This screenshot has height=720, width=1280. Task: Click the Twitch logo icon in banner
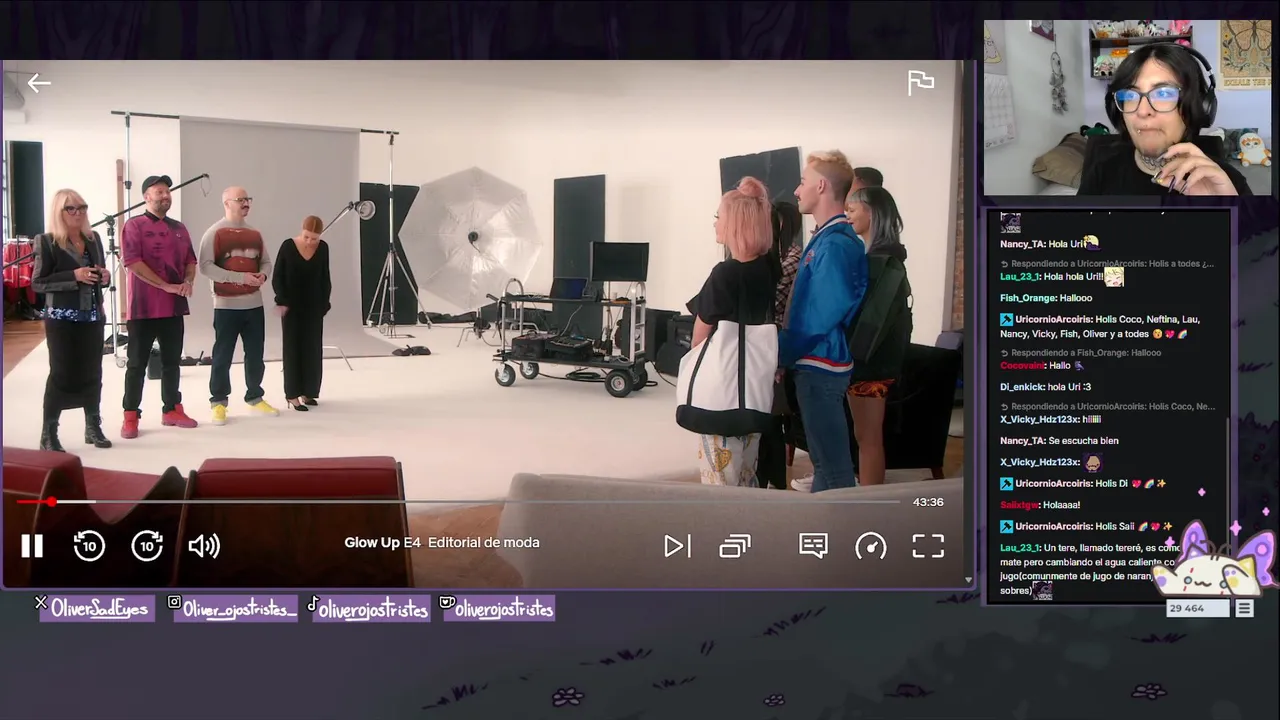coord(447,603)
